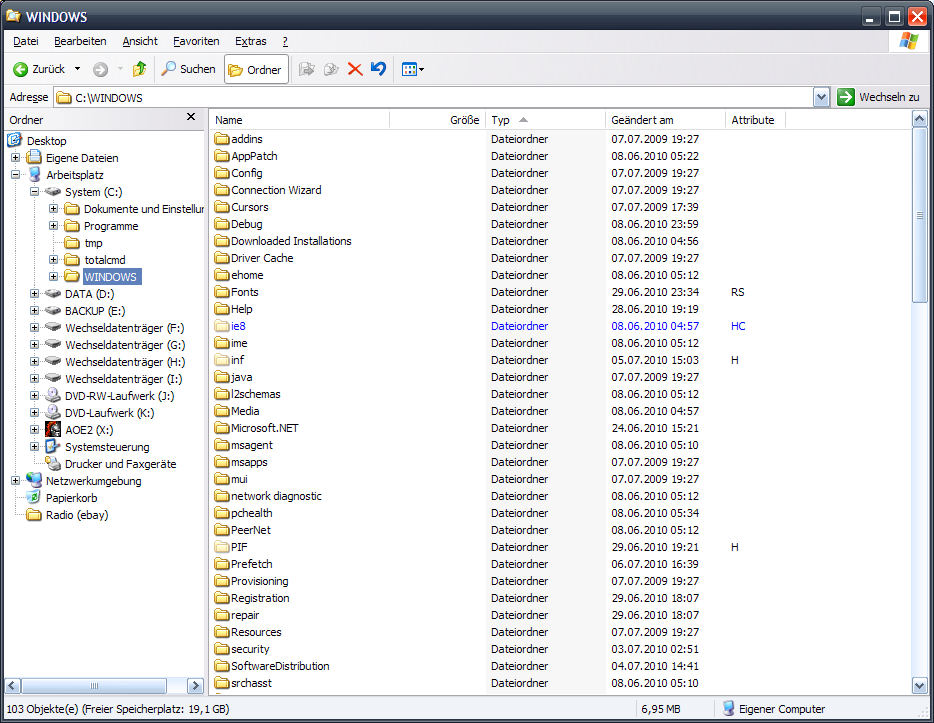This screenshot has width=934, height=723.
Task: Sort by the Attribute column header
Action: (x=755, y=120)
